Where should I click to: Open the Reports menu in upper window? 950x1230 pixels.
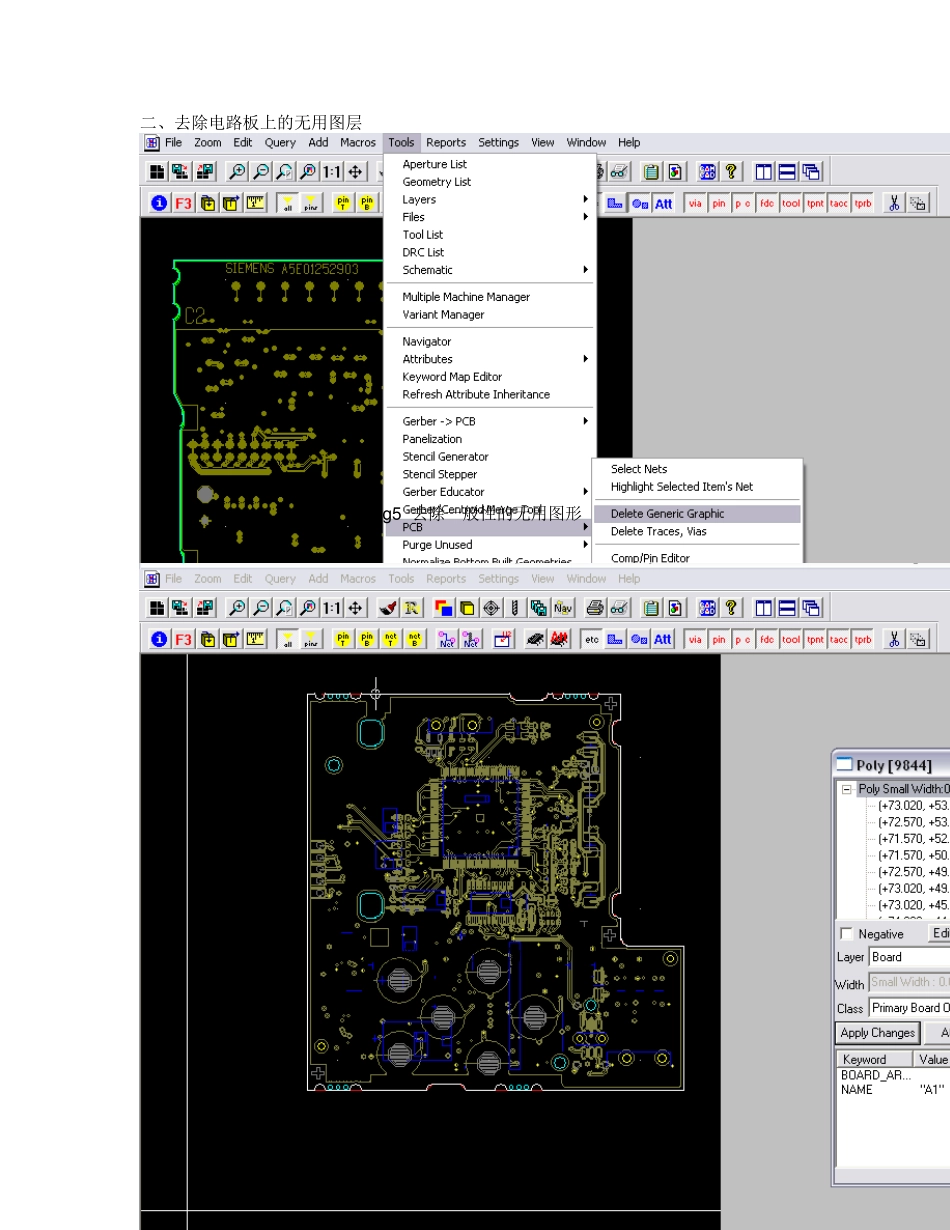(x=446, y=143)
